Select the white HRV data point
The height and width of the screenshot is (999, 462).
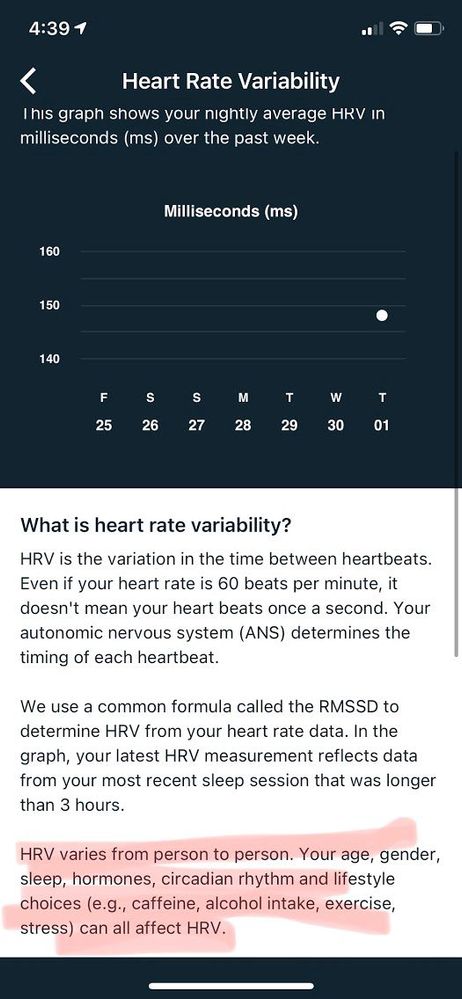382,315
